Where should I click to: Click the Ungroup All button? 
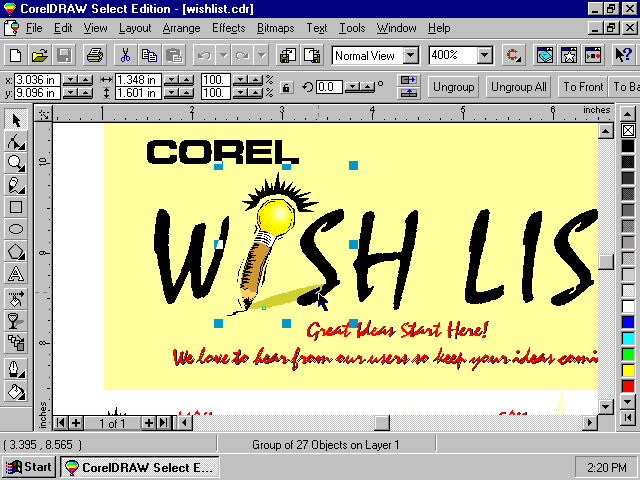click(518, 87)
